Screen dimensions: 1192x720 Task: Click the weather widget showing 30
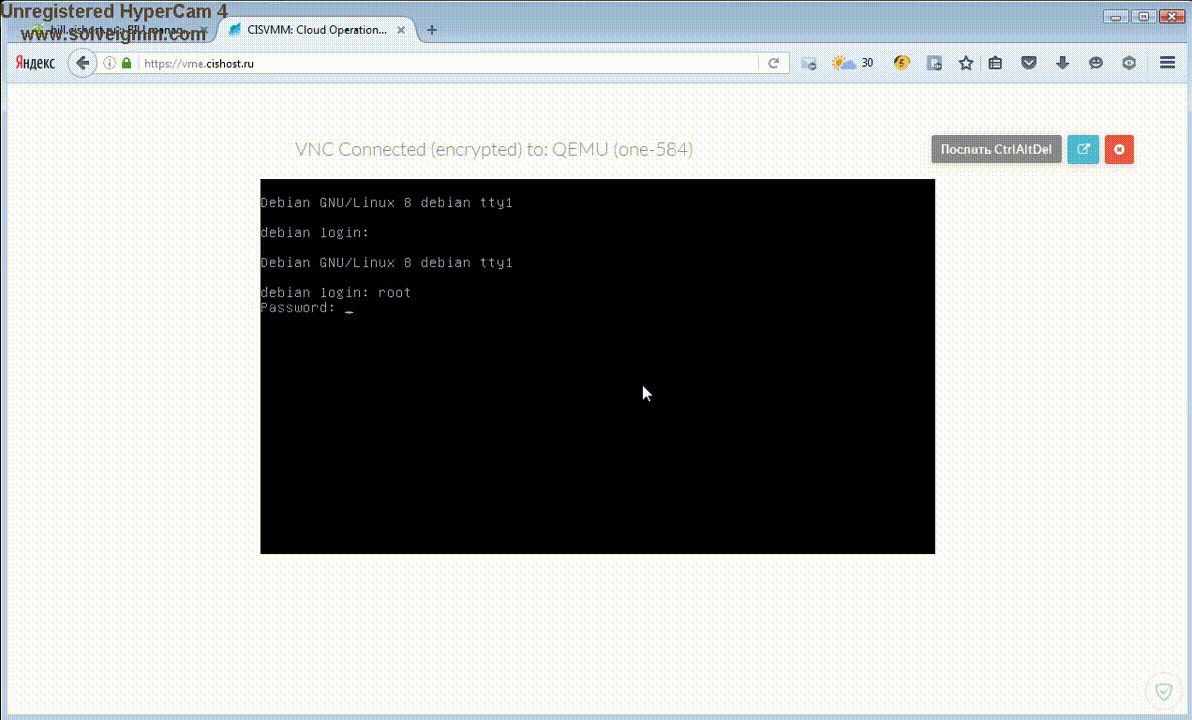click(x=852, y=63)
